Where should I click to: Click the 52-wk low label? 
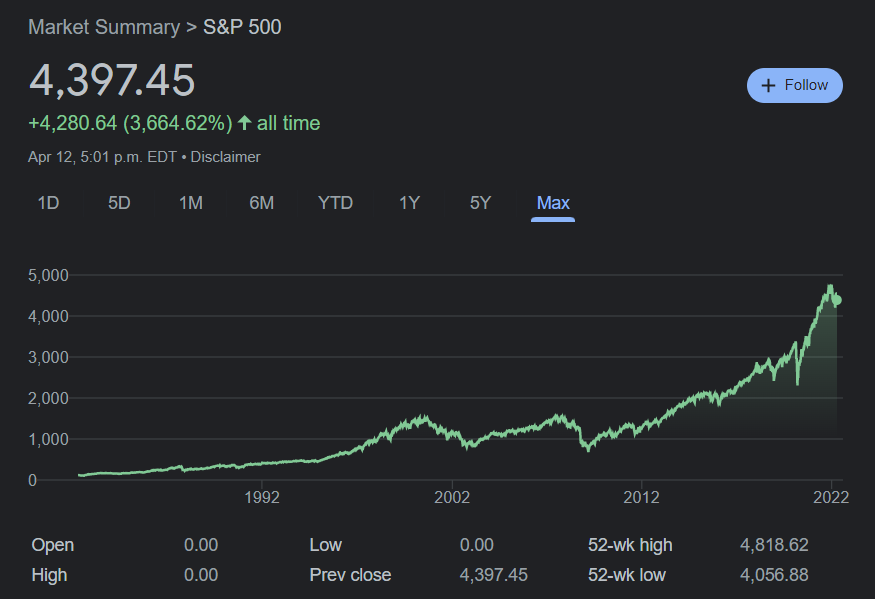pyautogui.click(x=627, y=575)
